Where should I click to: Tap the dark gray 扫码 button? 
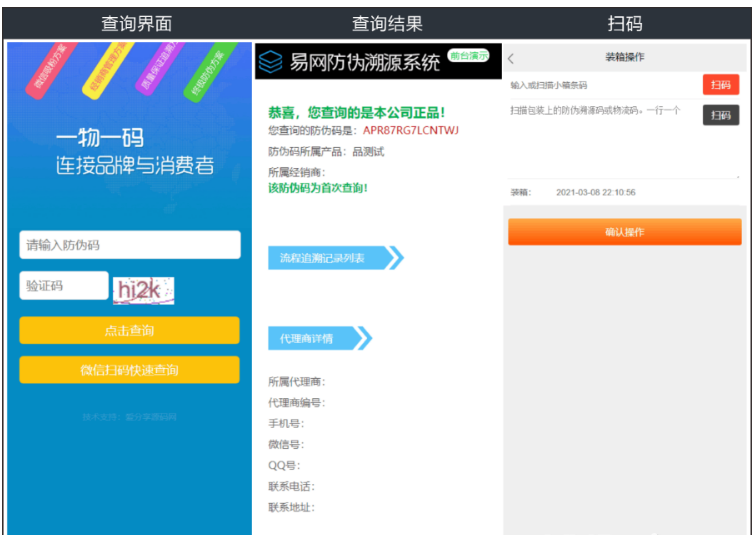720,115
